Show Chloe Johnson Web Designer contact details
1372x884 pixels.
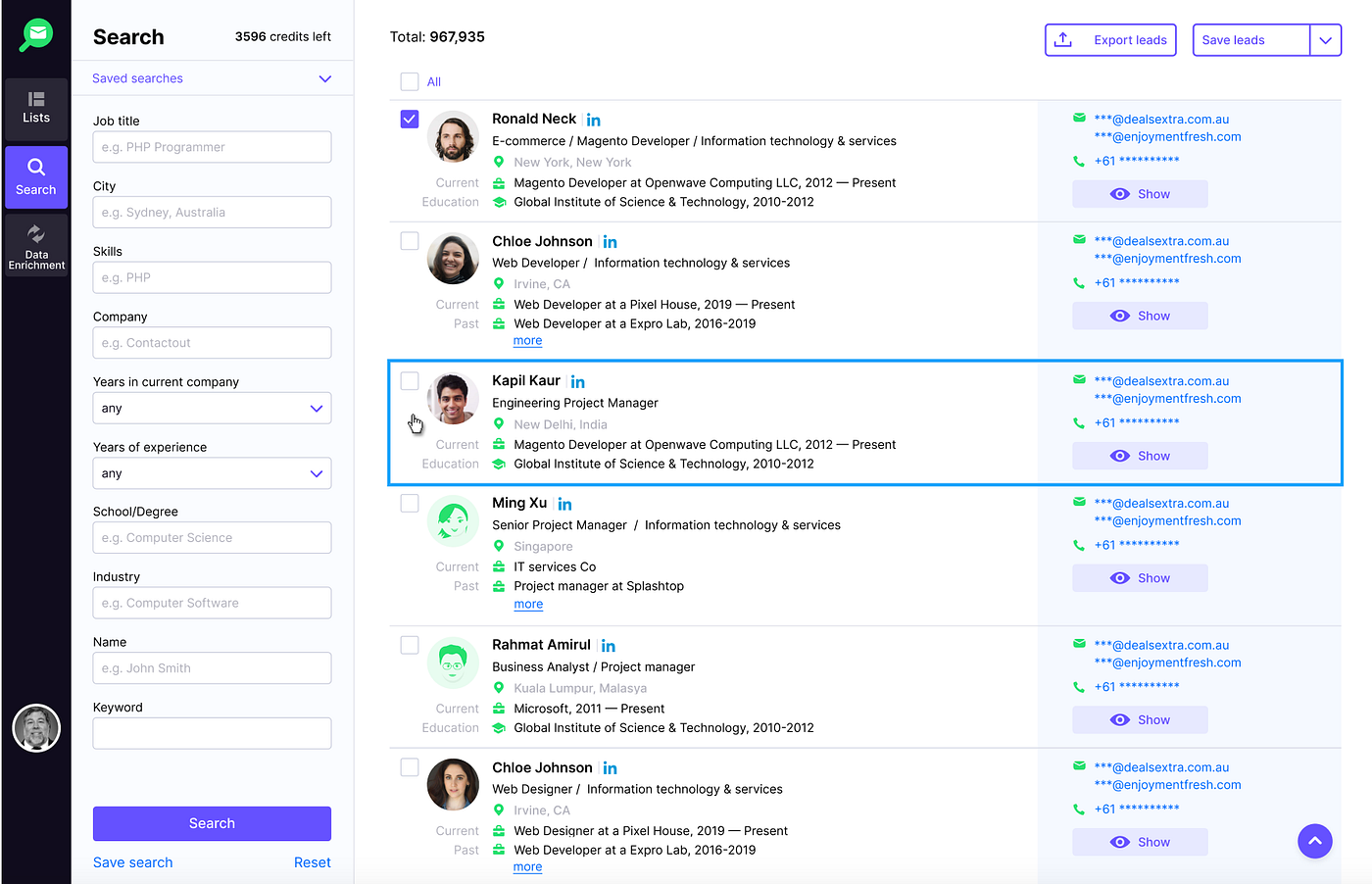pyautogui.click(x=1140, y=842)
